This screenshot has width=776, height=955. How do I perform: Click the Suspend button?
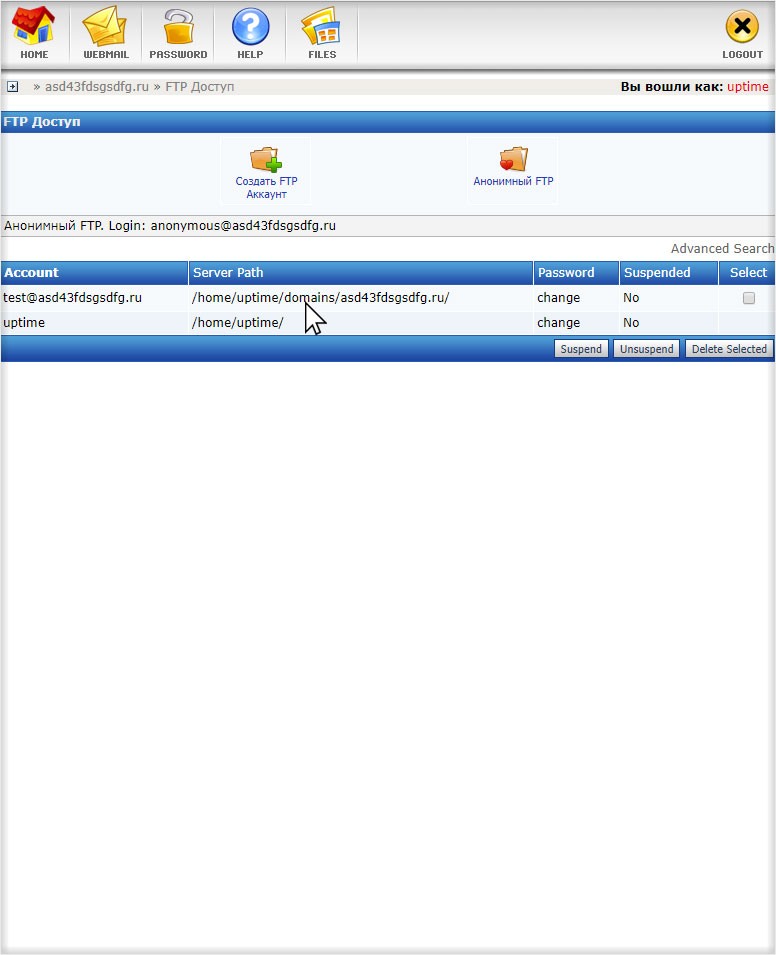[581, 349]
